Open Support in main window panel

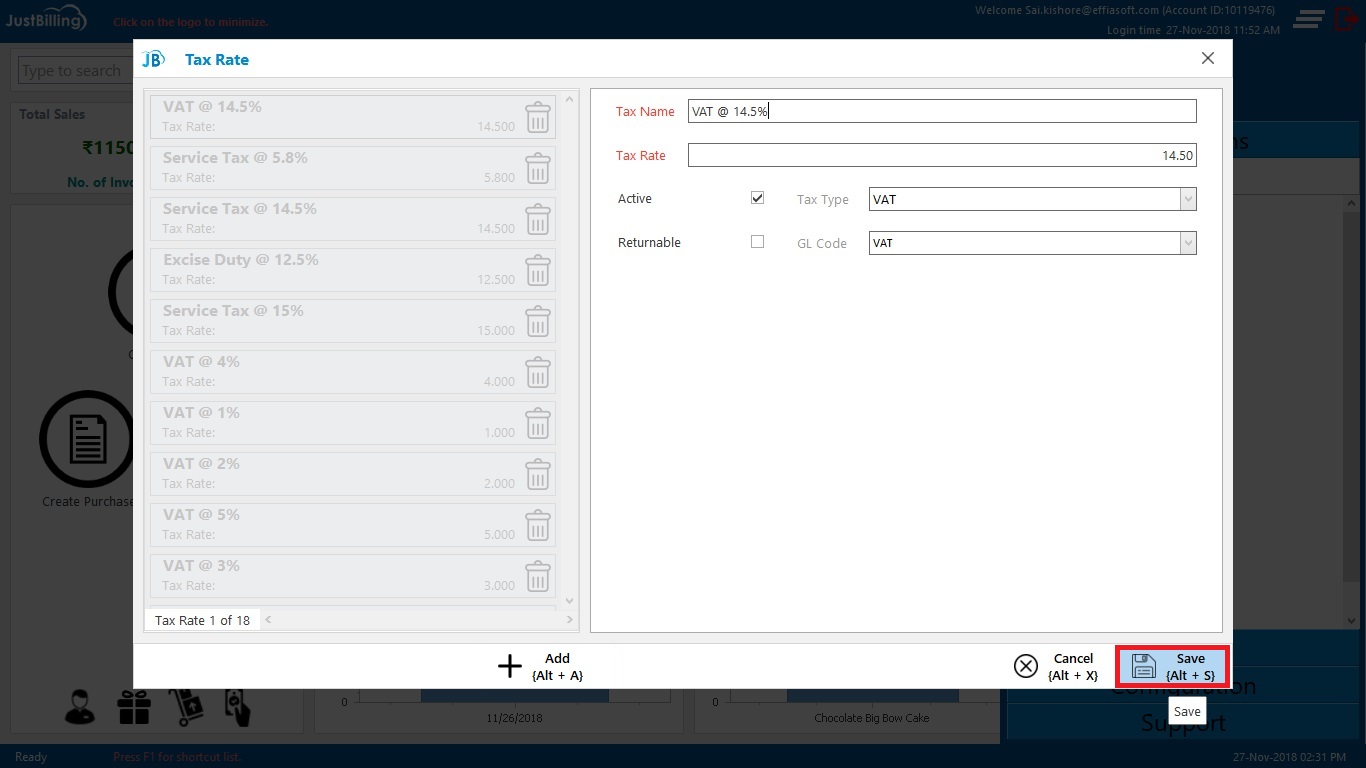[1184, 722]
